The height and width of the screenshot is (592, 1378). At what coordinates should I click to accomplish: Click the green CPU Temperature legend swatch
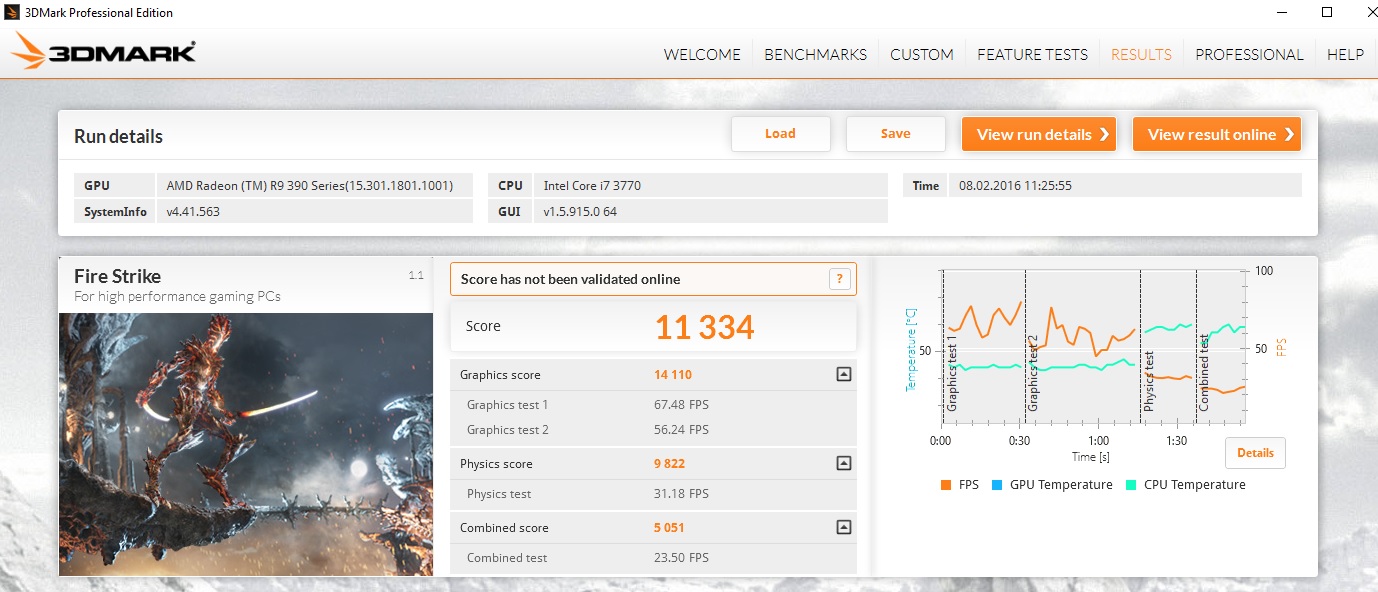[1131, 485]
